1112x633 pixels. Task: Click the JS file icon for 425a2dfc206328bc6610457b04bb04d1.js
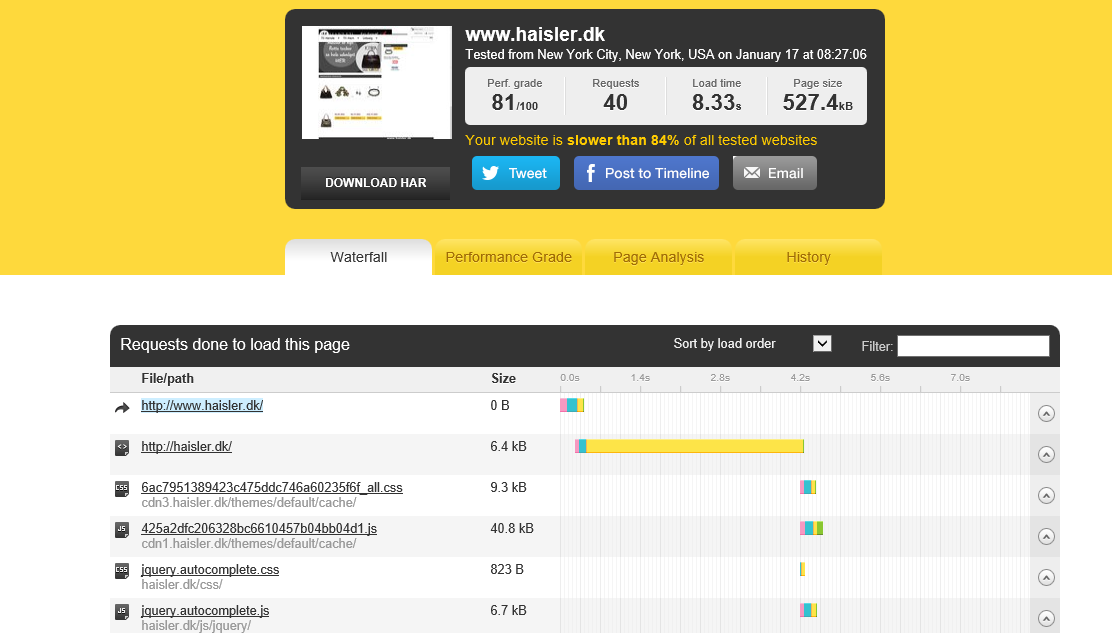pos(122,530)
